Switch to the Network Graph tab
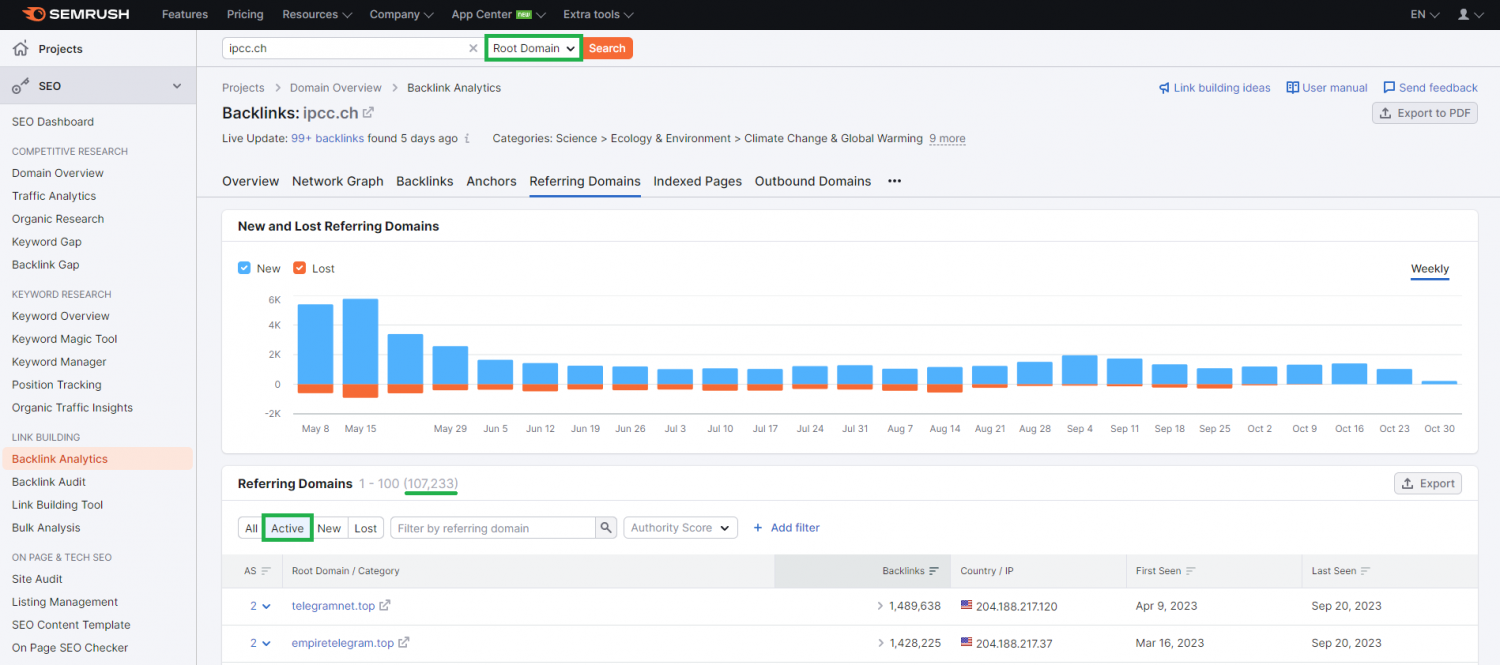 tap(337, 181)
